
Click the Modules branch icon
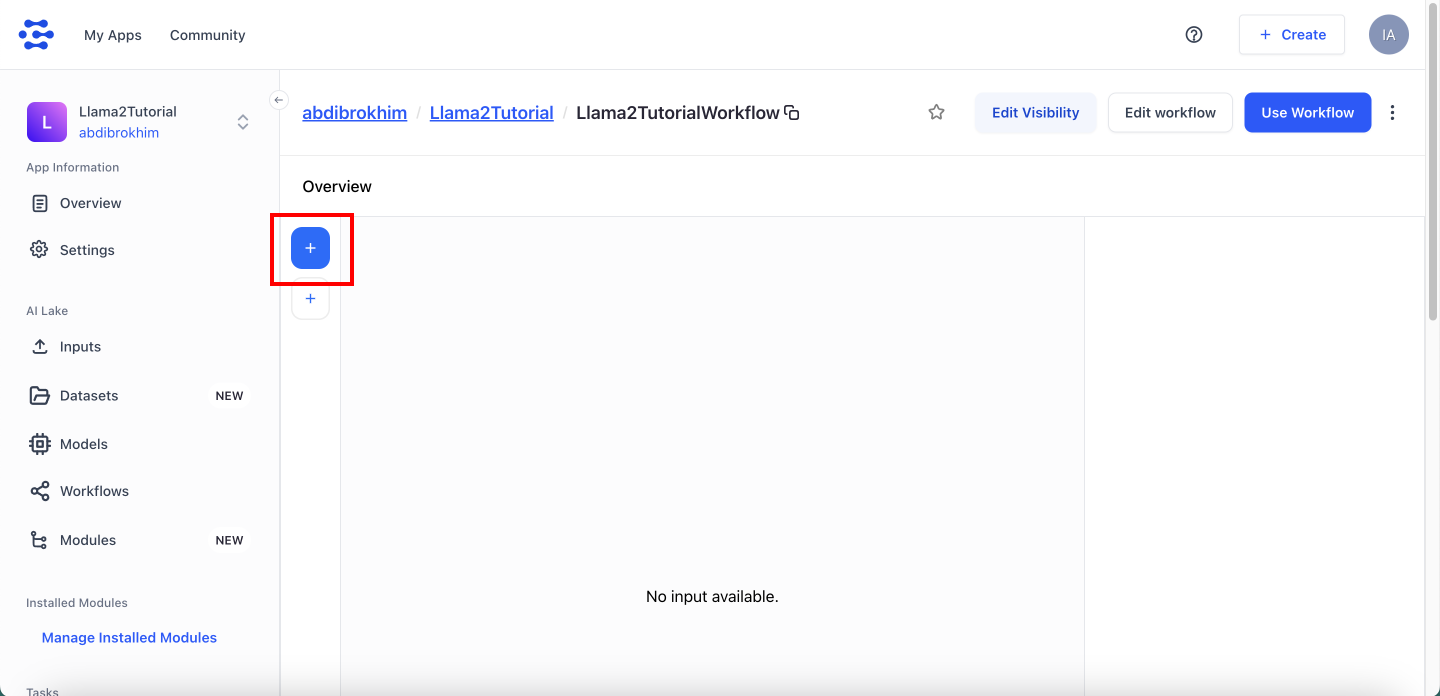[x=40, y=540]
